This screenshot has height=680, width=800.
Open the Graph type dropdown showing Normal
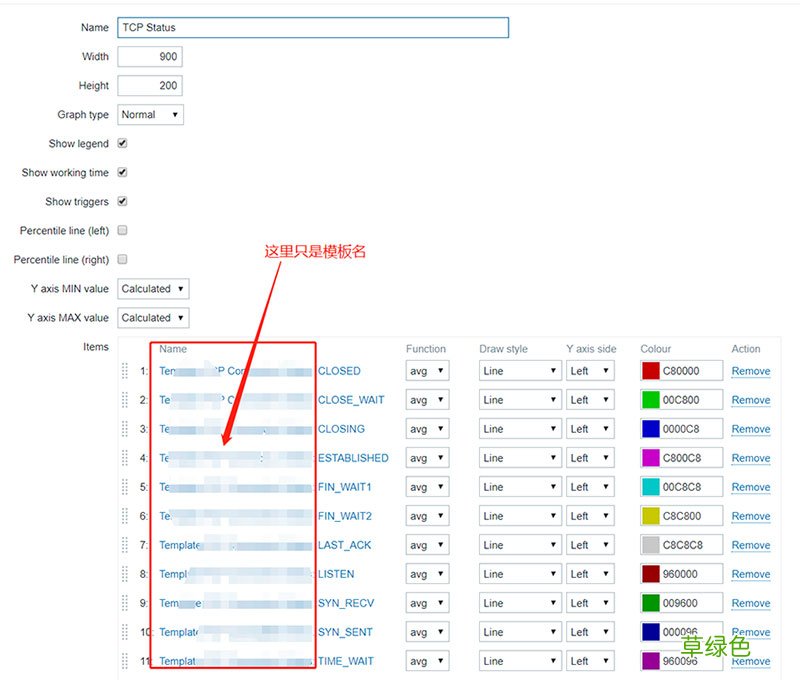tap(149, 114)
